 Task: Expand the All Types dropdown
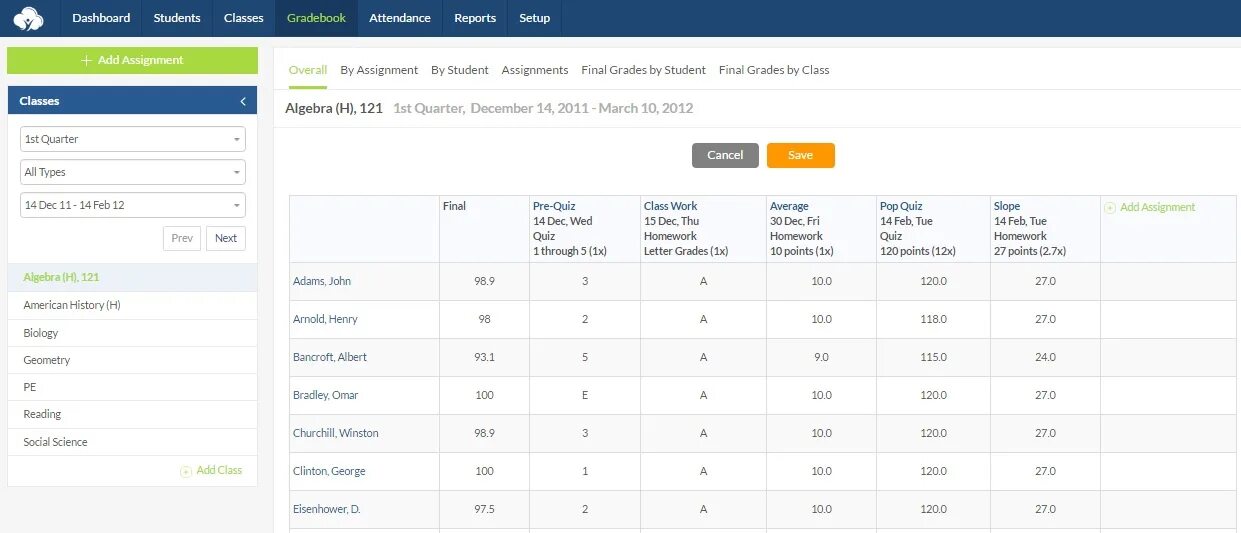click(x=133, y=172)
